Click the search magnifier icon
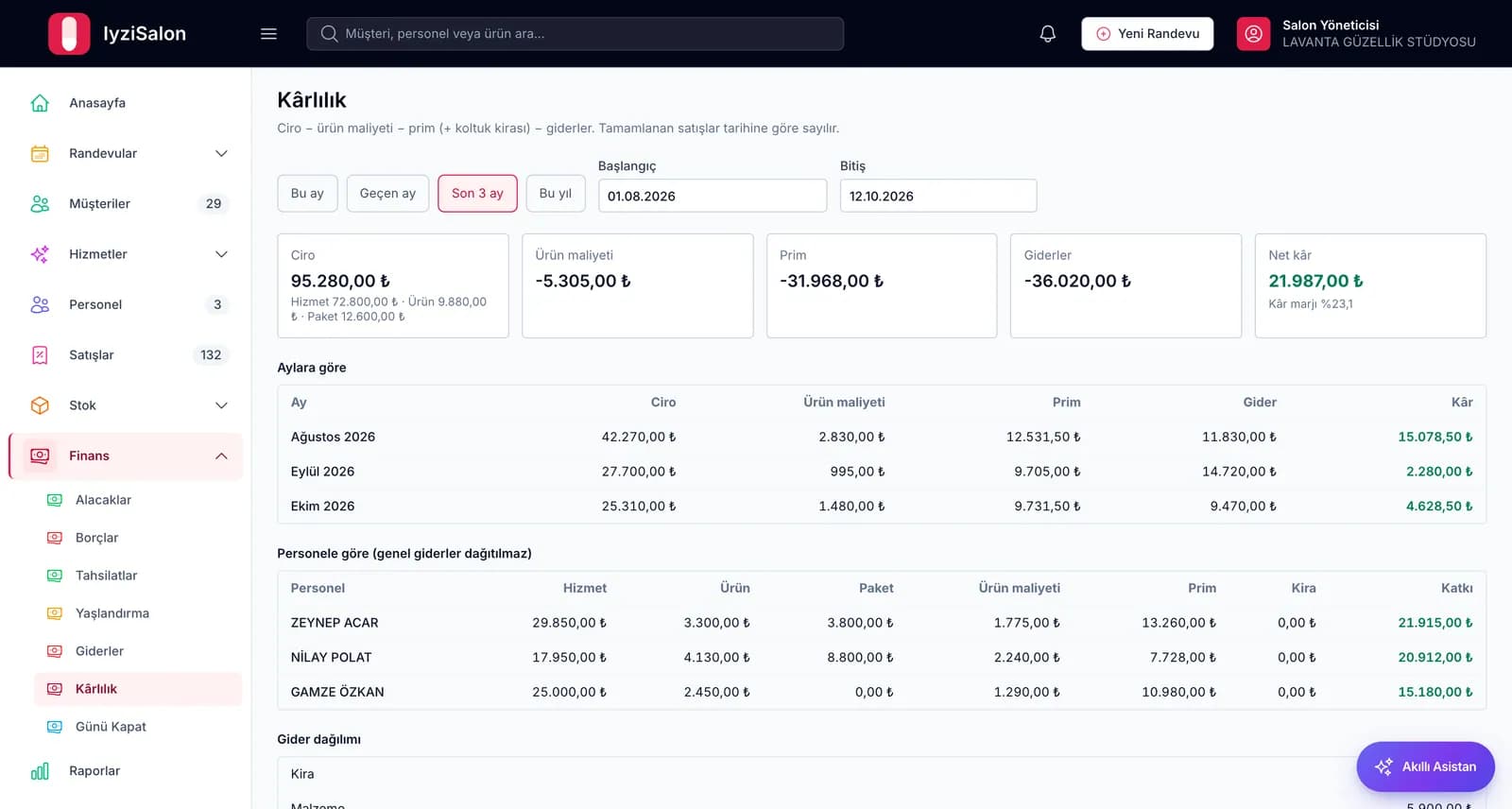Image resolution: width=1512 pixels, height=809 pixels. coord(329,34)
